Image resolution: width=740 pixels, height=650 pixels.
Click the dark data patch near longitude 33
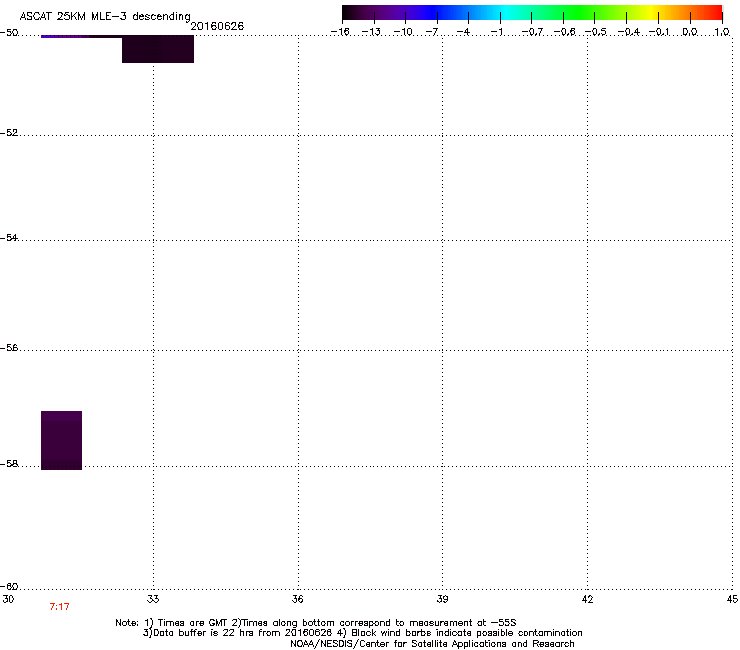(158, 49)
